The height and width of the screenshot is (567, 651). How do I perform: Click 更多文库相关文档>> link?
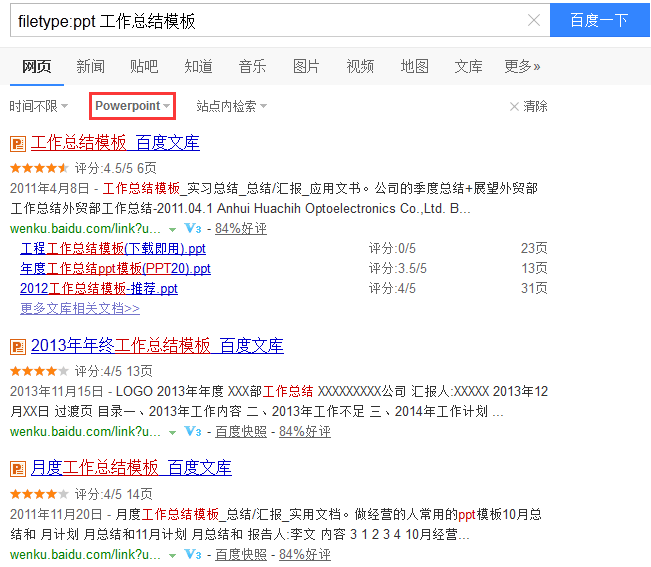[80, 308]
